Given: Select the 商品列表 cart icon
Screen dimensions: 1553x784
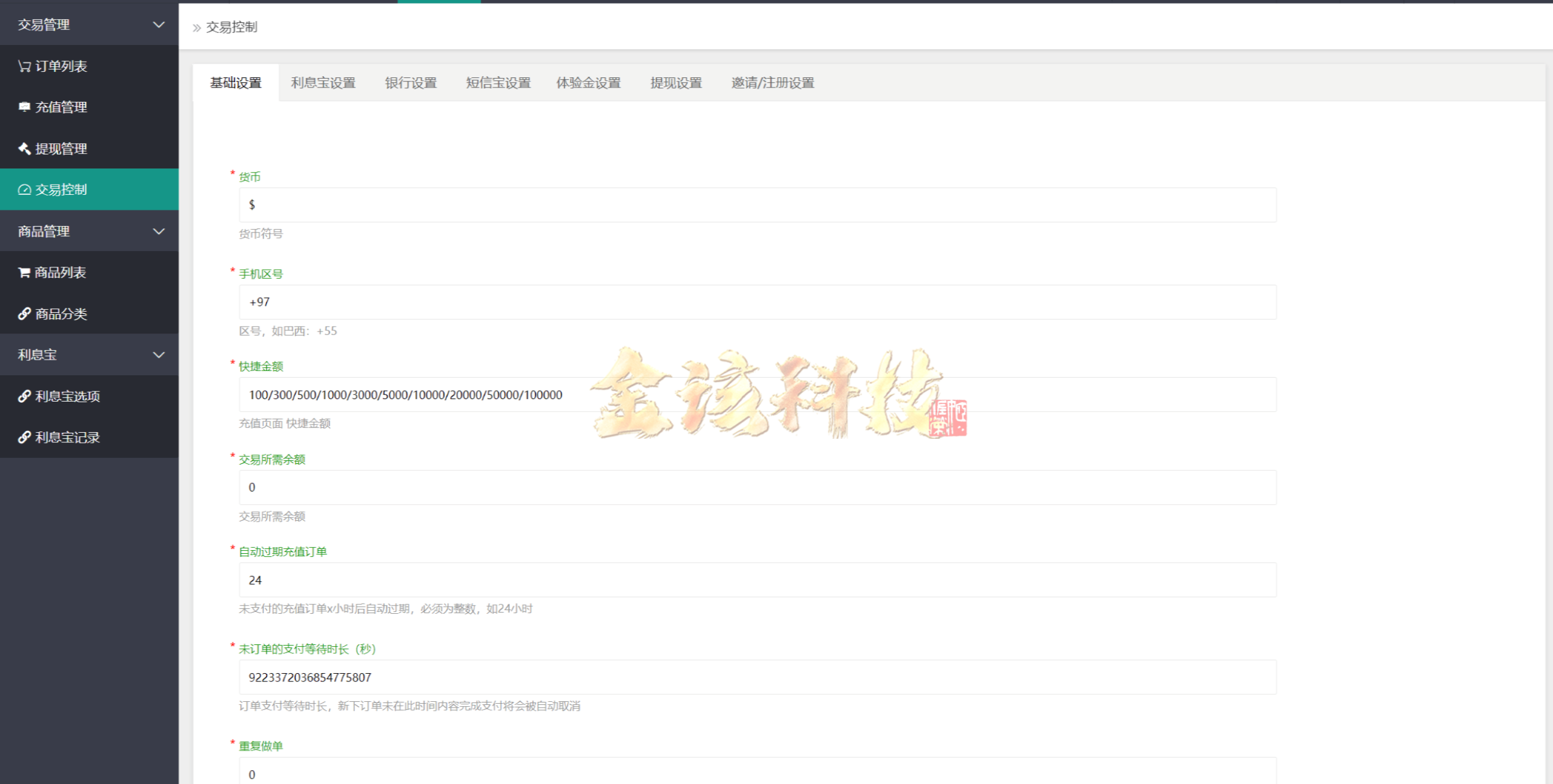Looking at the screenshot, I should (x=24, y=272).
